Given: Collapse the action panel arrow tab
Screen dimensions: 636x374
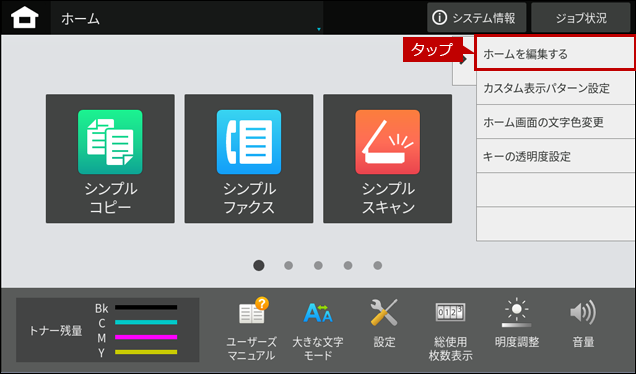Looking at the screenshot, I should coord(464,61).
